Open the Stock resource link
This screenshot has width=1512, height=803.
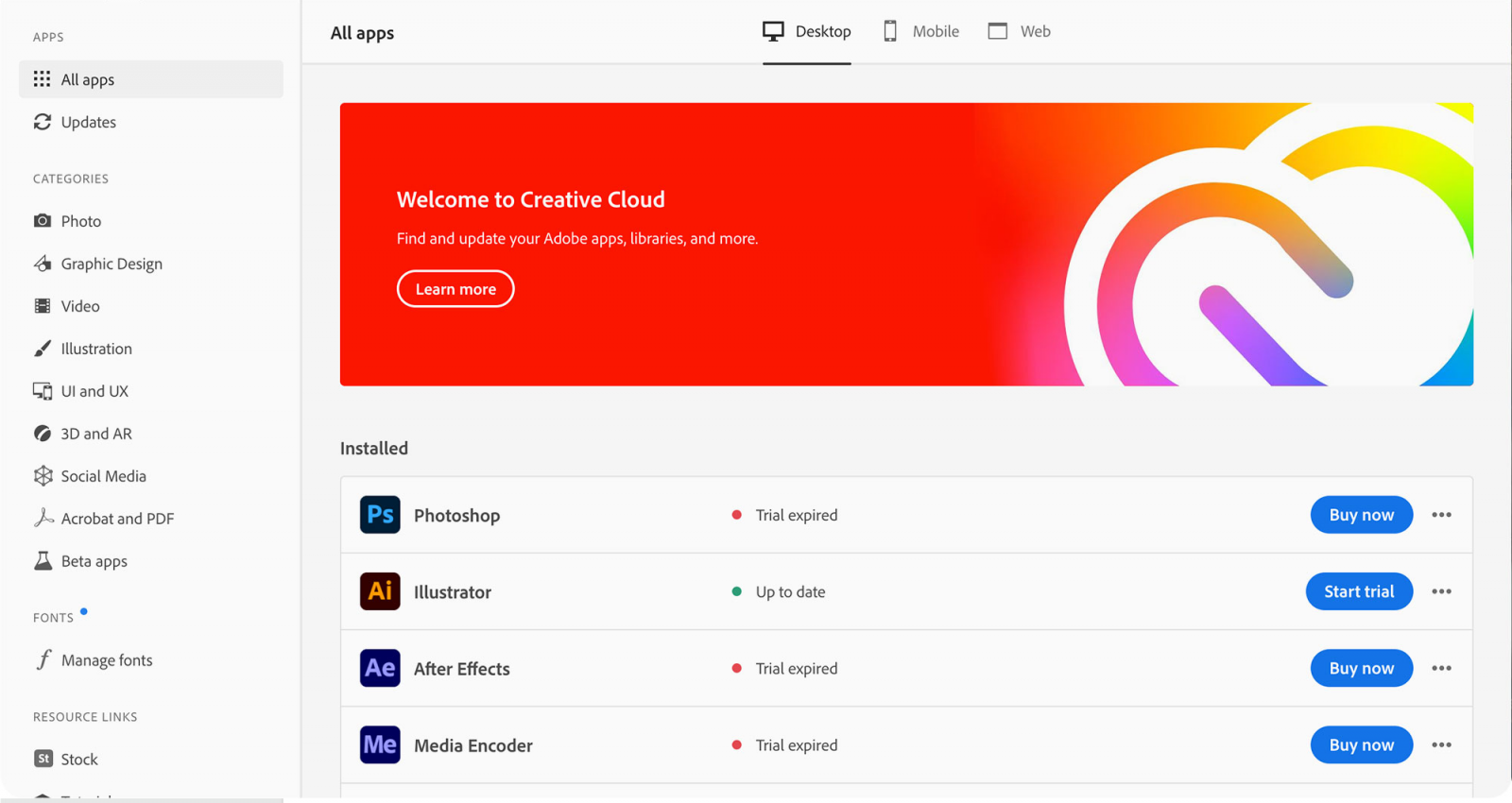151,759
